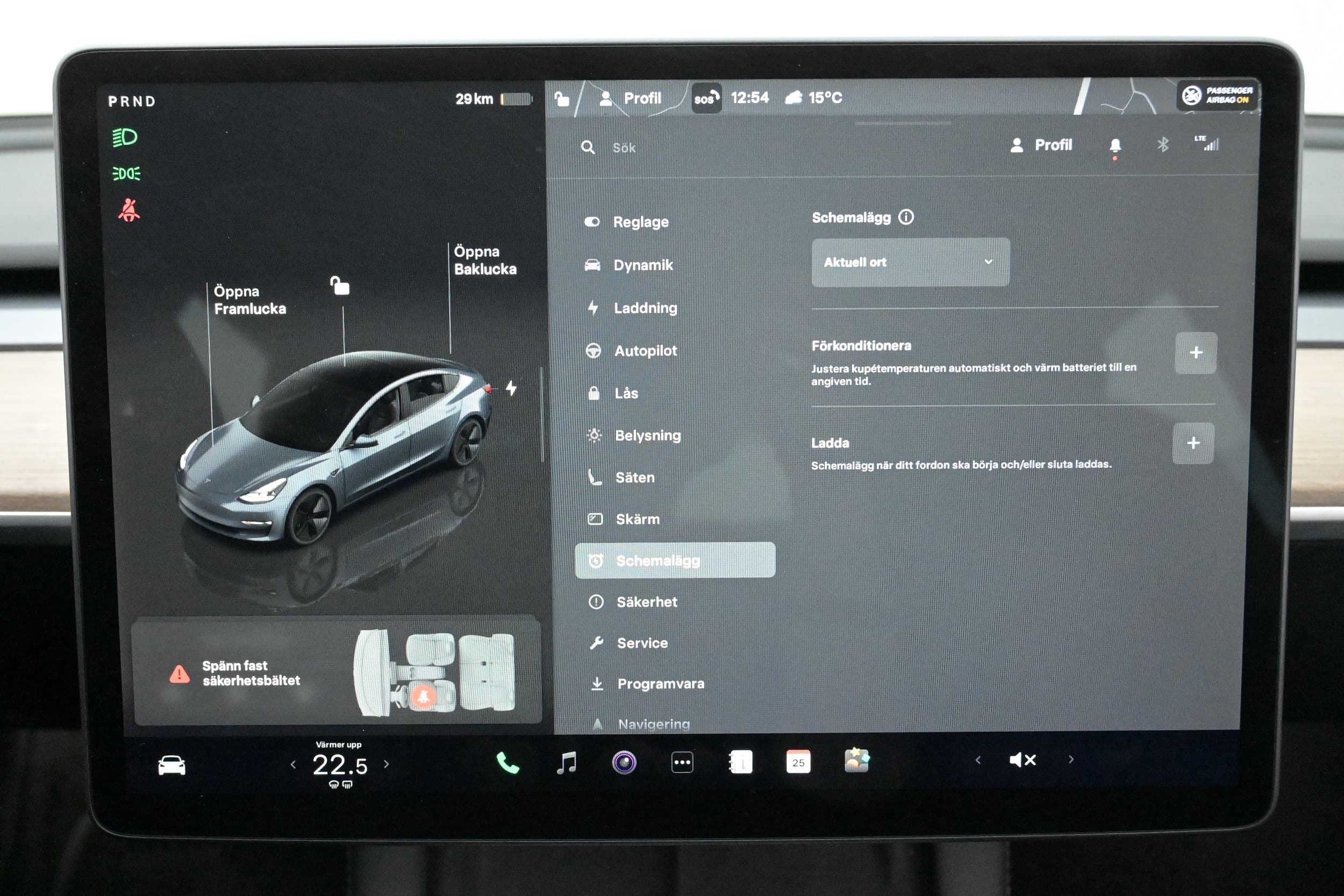Screen dimensions: 1344x896
Task: Tap the headlight indicator icon
Action: coord(125,138)
